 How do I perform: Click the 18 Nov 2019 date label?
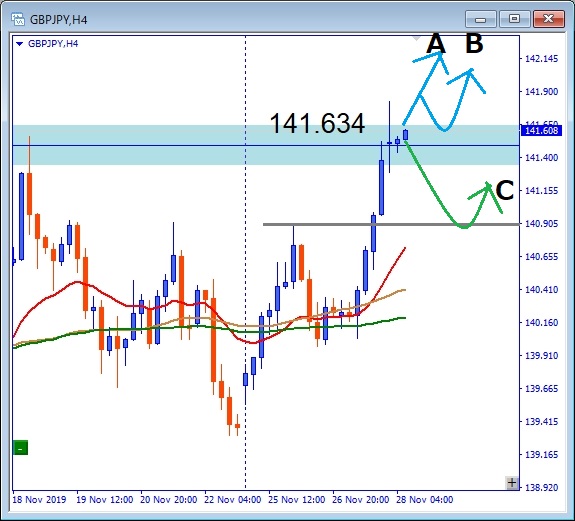click(39, 500)
